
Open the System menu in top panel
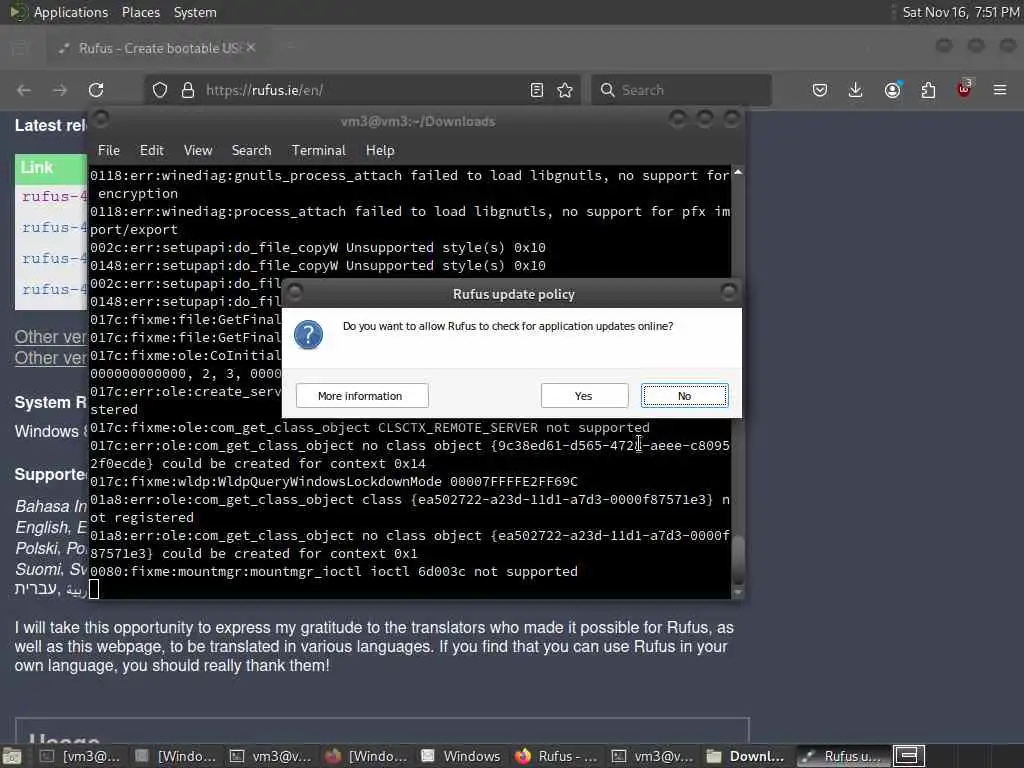[195, 12]
